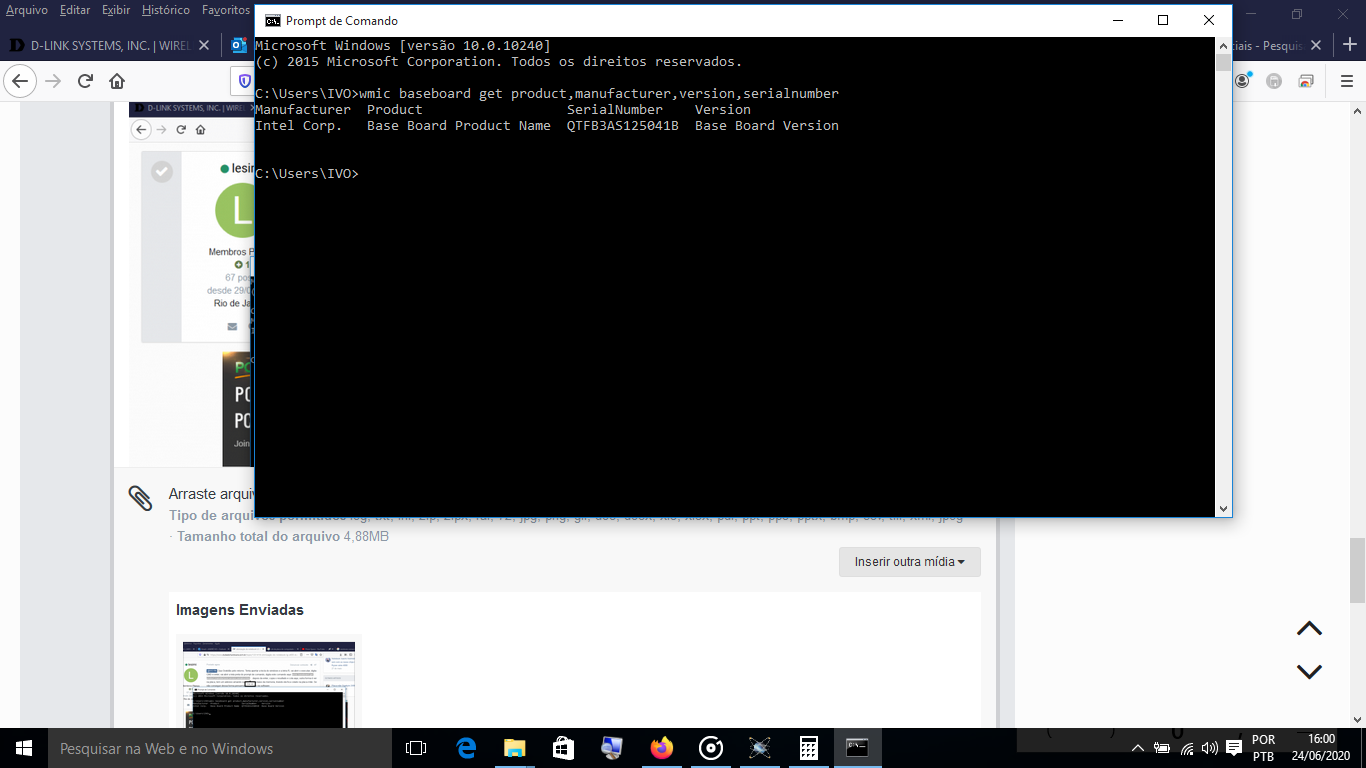
Task: Open File Explorer from taskbar
Action: [514, 748]
